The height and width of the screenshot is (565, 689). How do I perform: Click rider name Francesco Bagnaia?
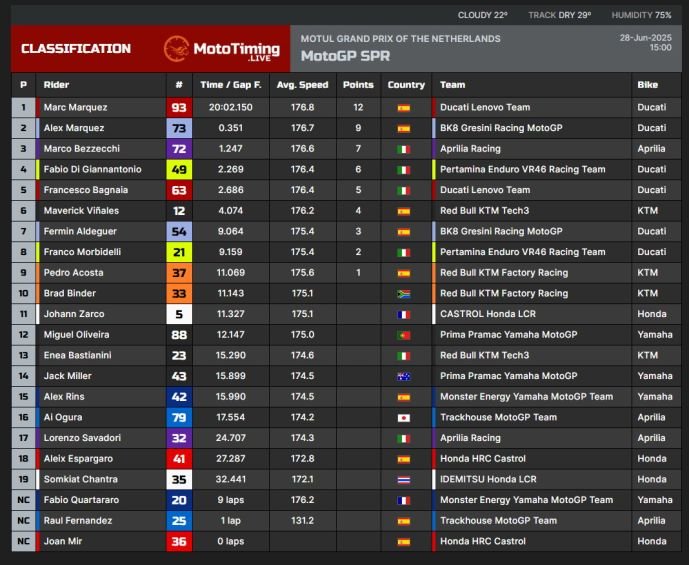click(x=86, y=190)
